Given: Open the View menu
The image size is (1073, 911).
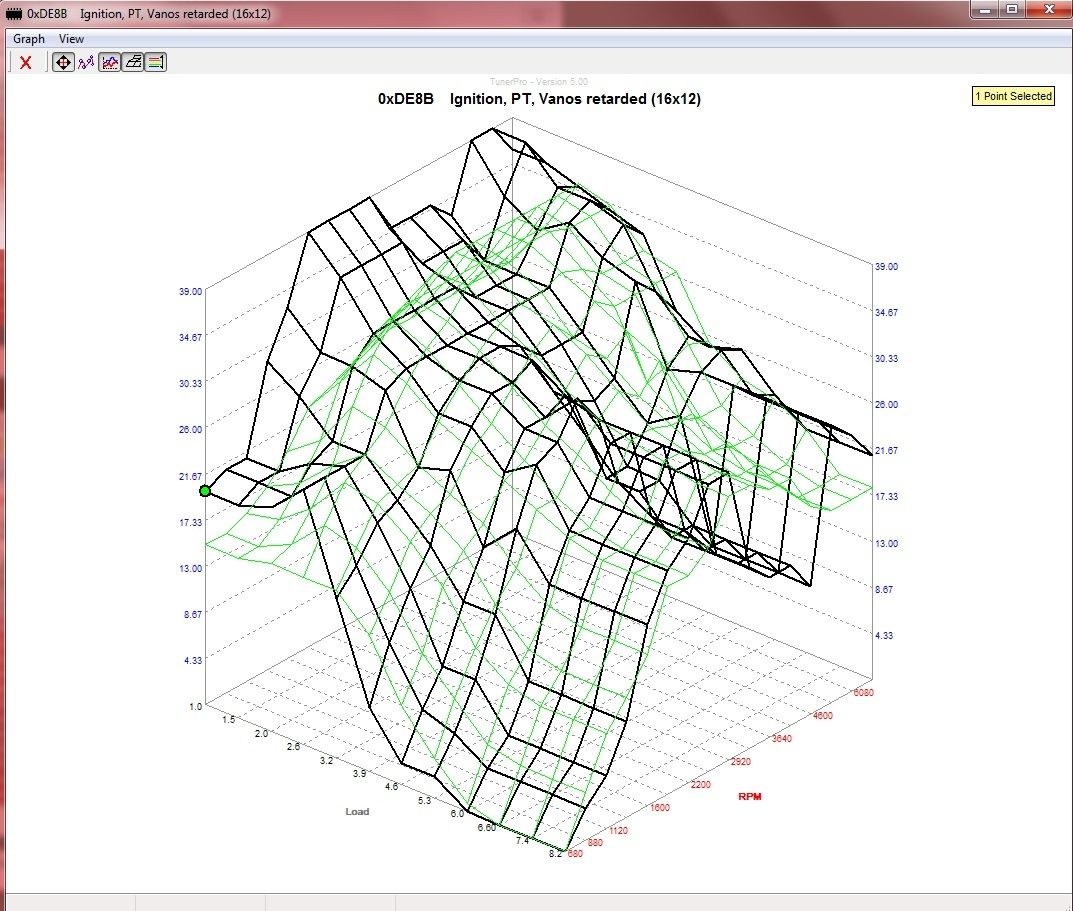Looking at the screenshot, I should tap(71, 39).
